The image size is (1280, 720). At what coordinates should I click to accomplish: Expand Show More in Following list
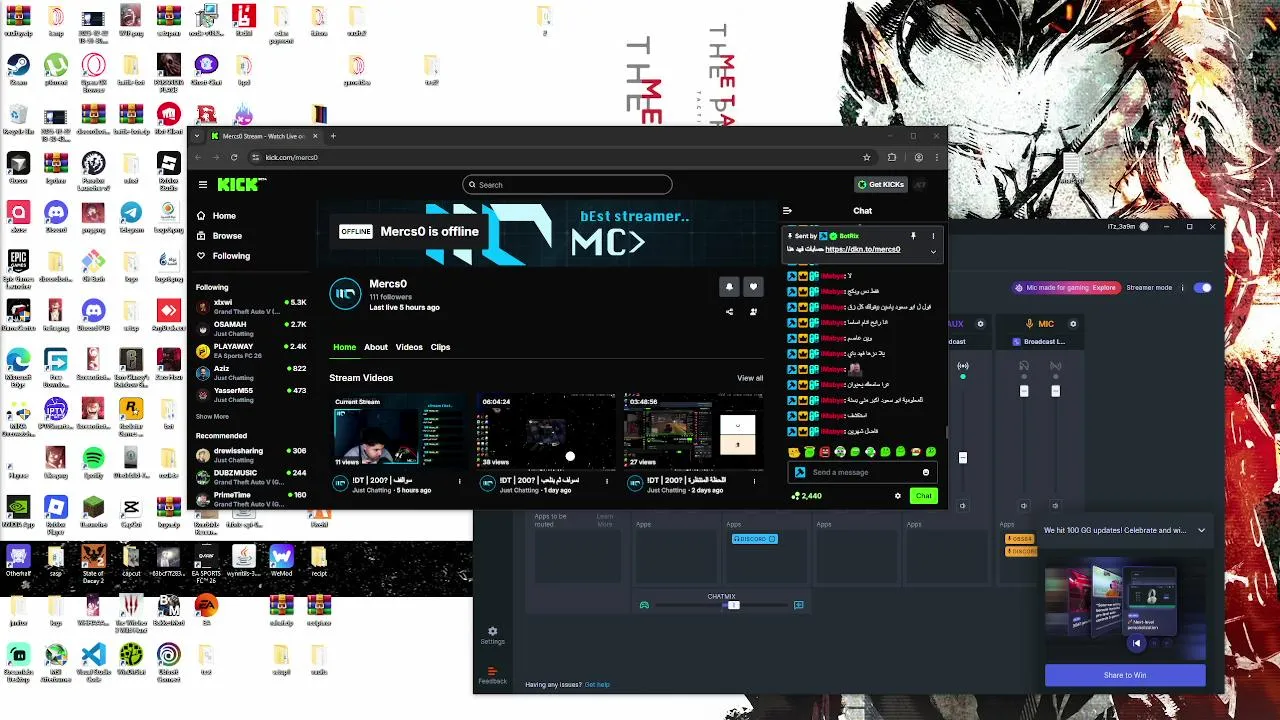coord(212,416)
